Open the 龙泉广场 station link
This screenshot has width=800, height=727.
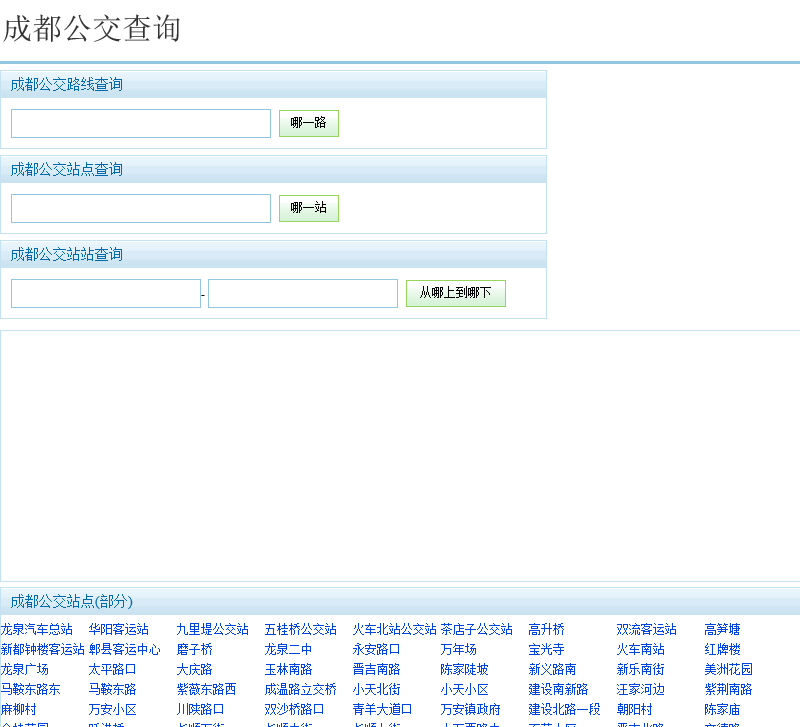coord(24,669)
